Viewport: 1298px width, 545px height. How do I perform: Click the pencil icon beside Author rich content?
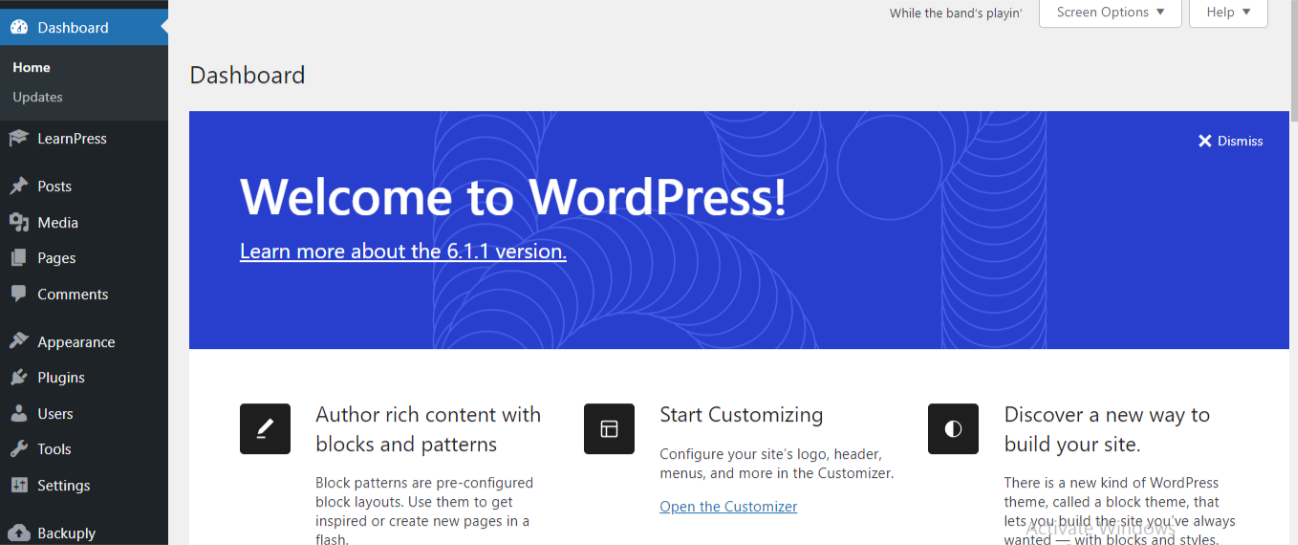point(265,429)
